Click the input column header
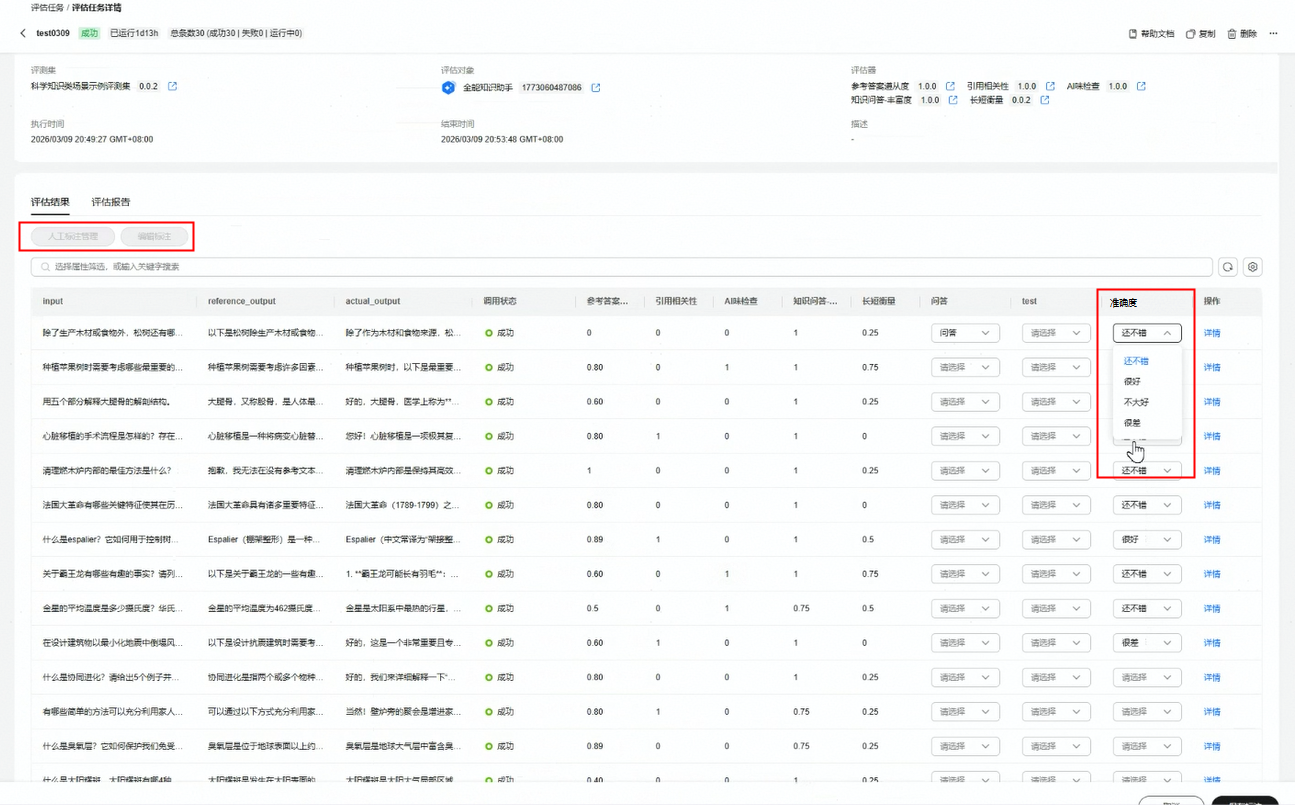This screenshot has height=805, width=1295. (x=53, y=301)
